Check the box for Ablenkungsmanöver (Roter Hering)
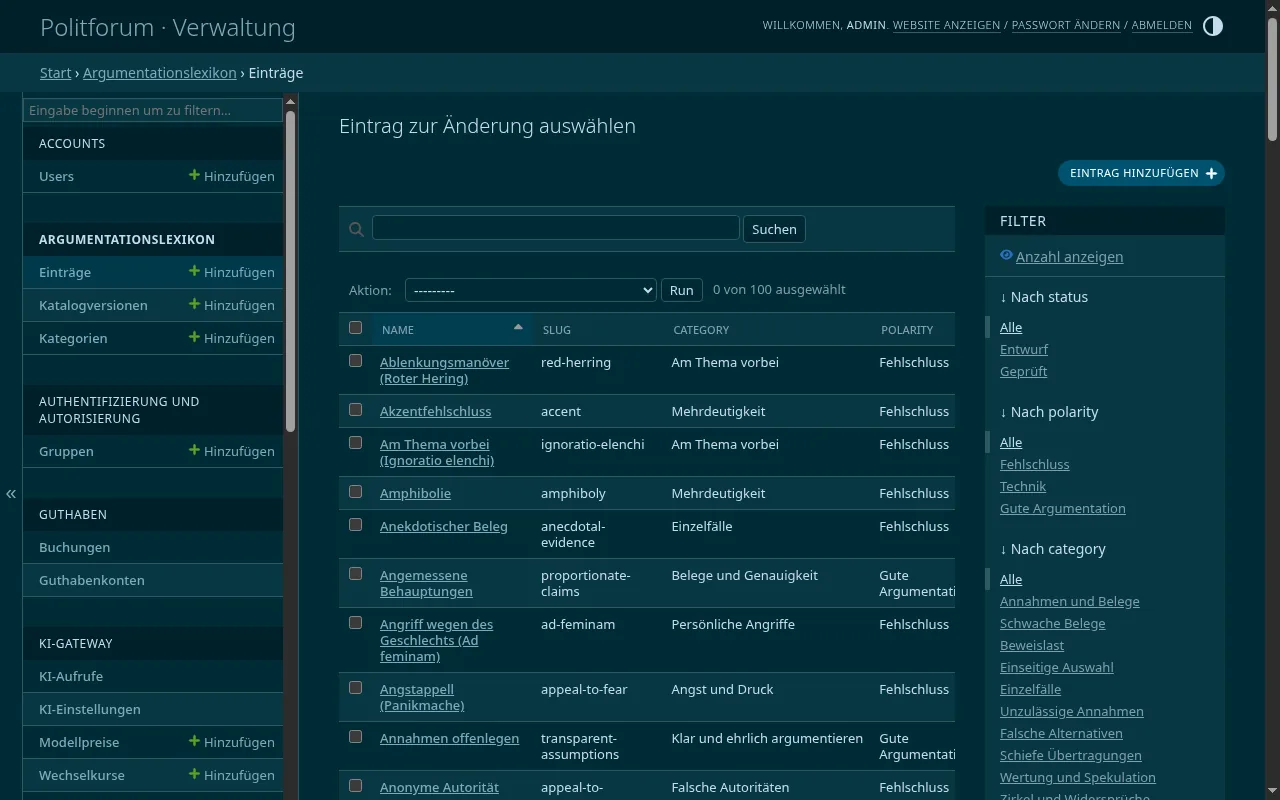The image size is (1280, 800). pyautogui.click(x=355, y=361)
